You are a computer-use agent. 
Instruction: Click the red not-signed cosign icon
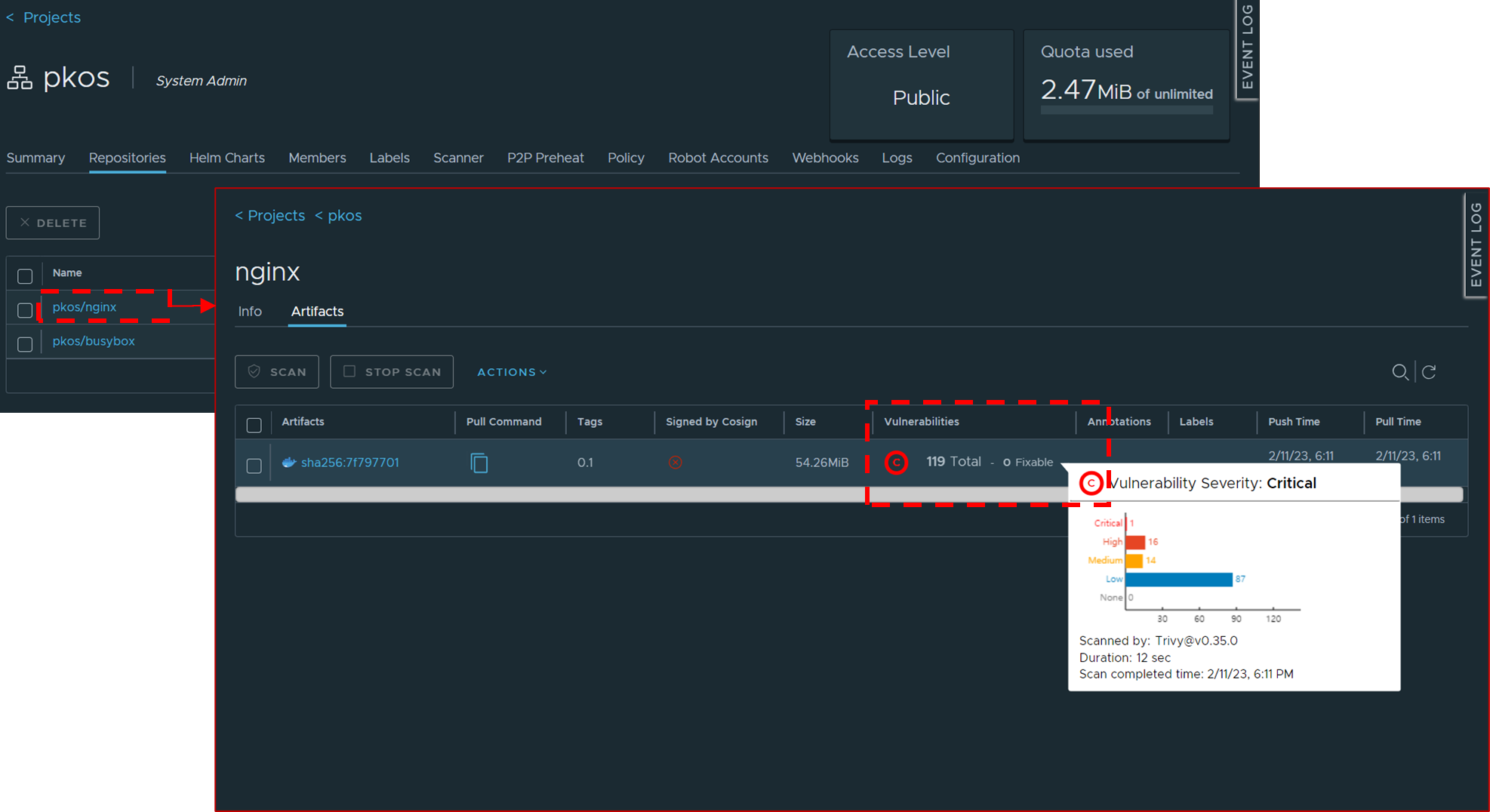click(675, 463)
